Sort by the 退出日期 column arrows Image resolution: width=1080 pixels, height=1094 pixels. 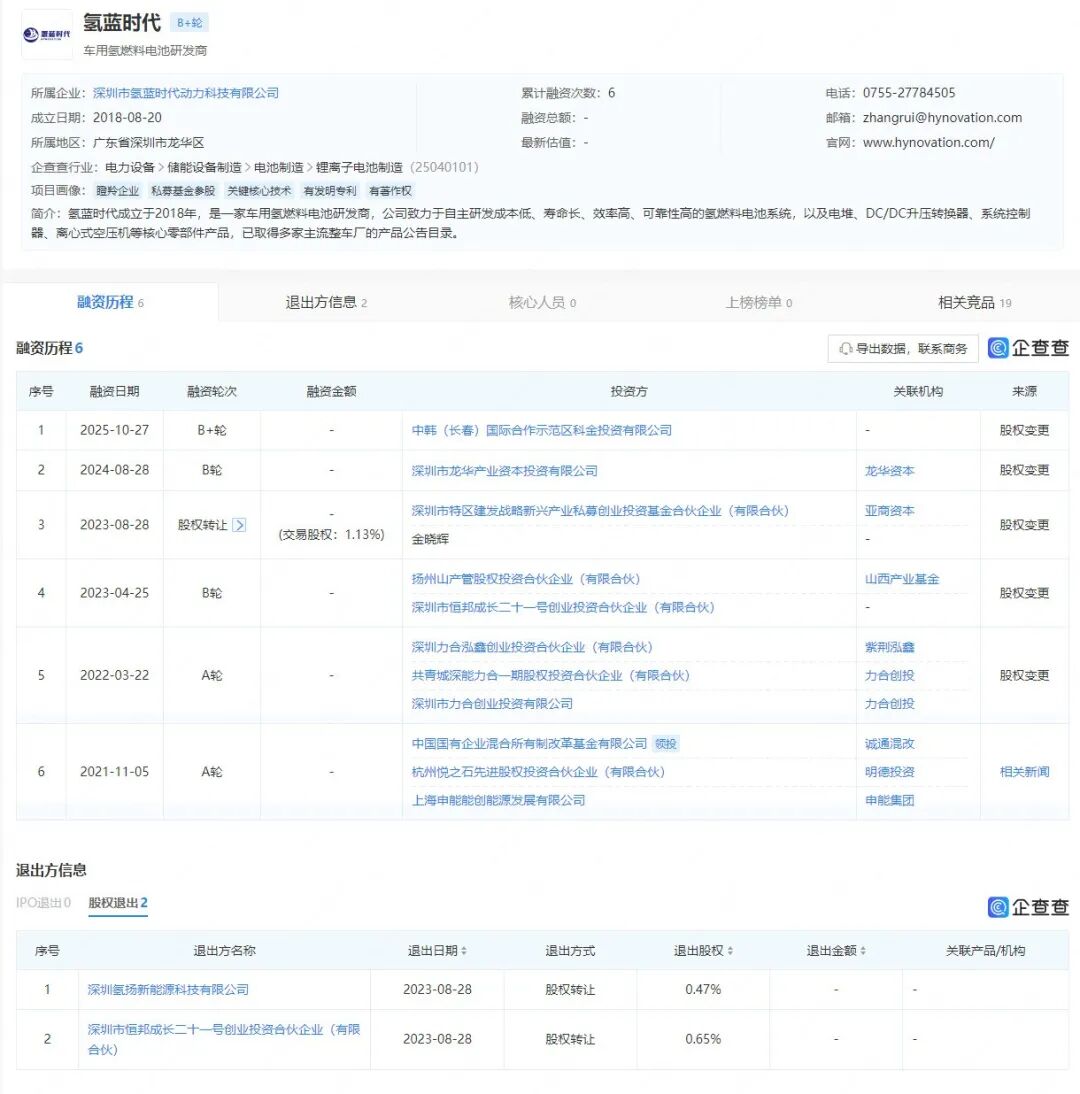pos(464,951)
